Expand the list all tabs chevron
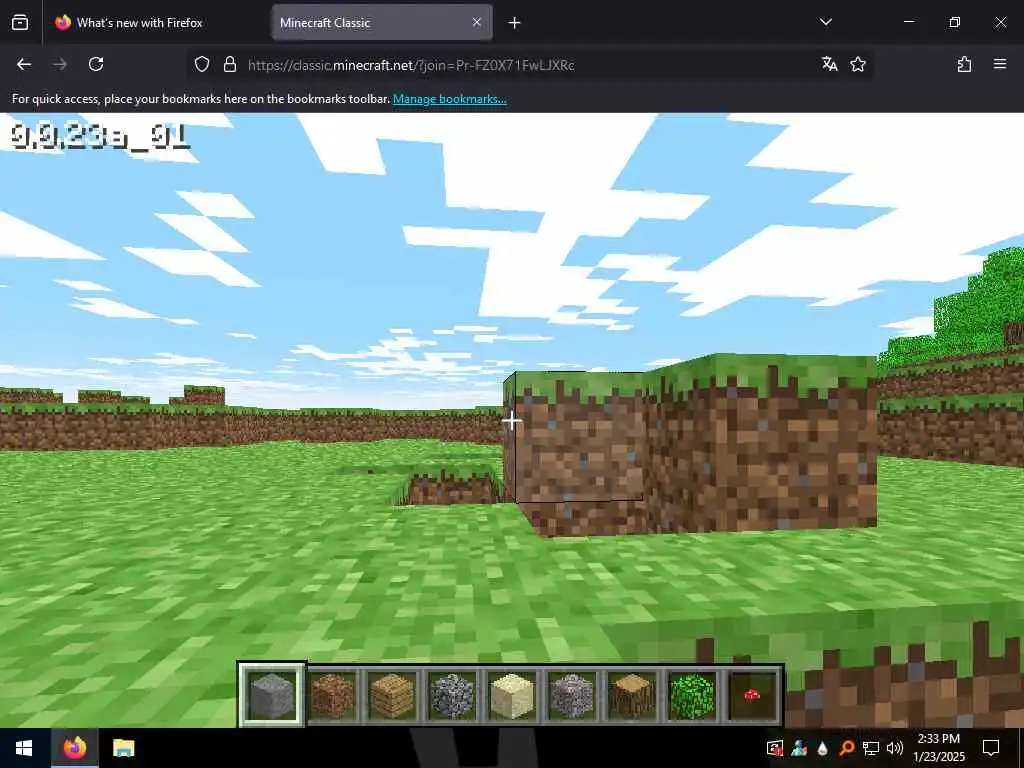Image resolution: width=1024 pixels, height=768 pixels. 825,22
